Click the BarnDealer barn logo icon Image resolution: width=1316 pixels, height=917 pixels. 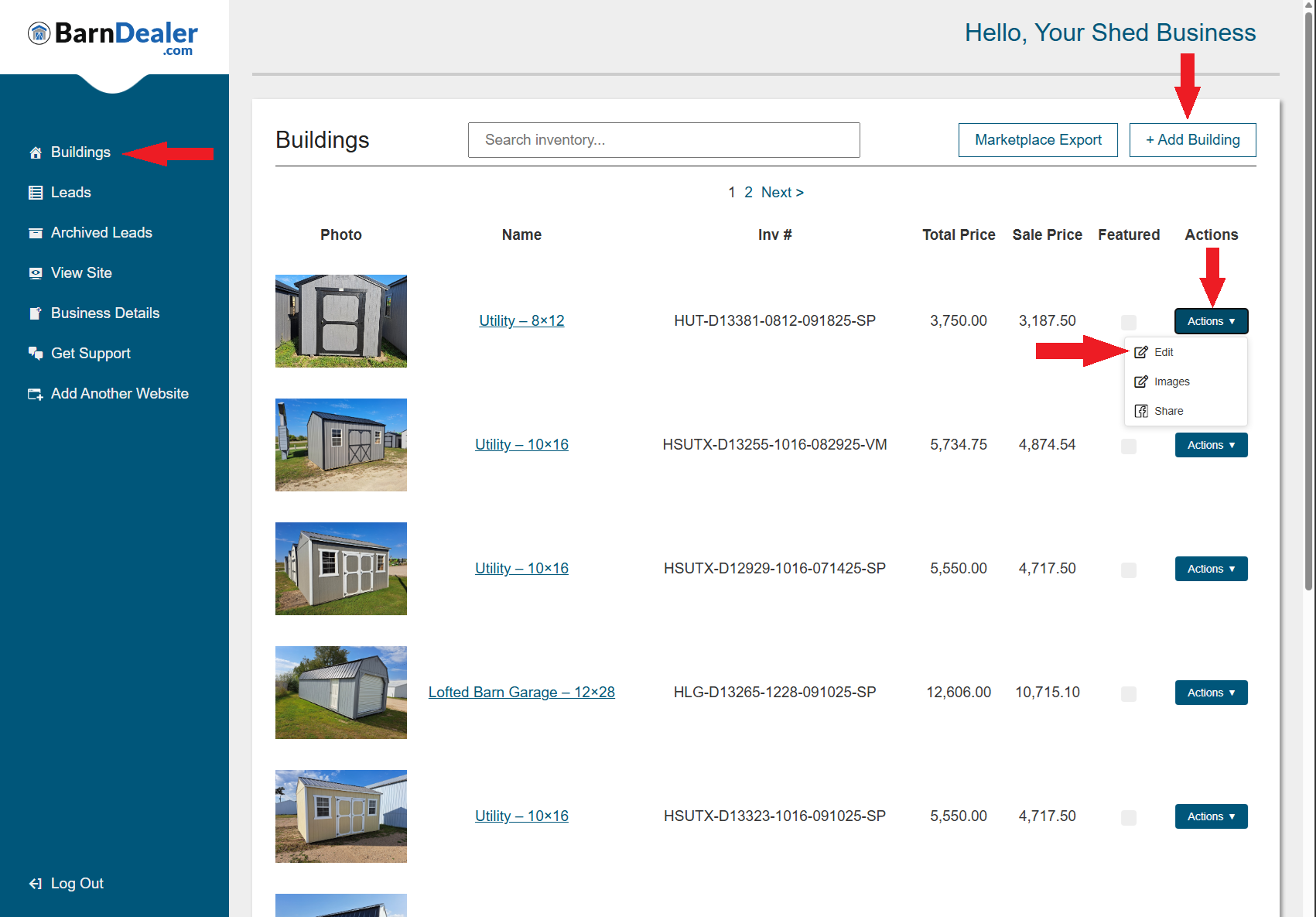click(39, 33)
